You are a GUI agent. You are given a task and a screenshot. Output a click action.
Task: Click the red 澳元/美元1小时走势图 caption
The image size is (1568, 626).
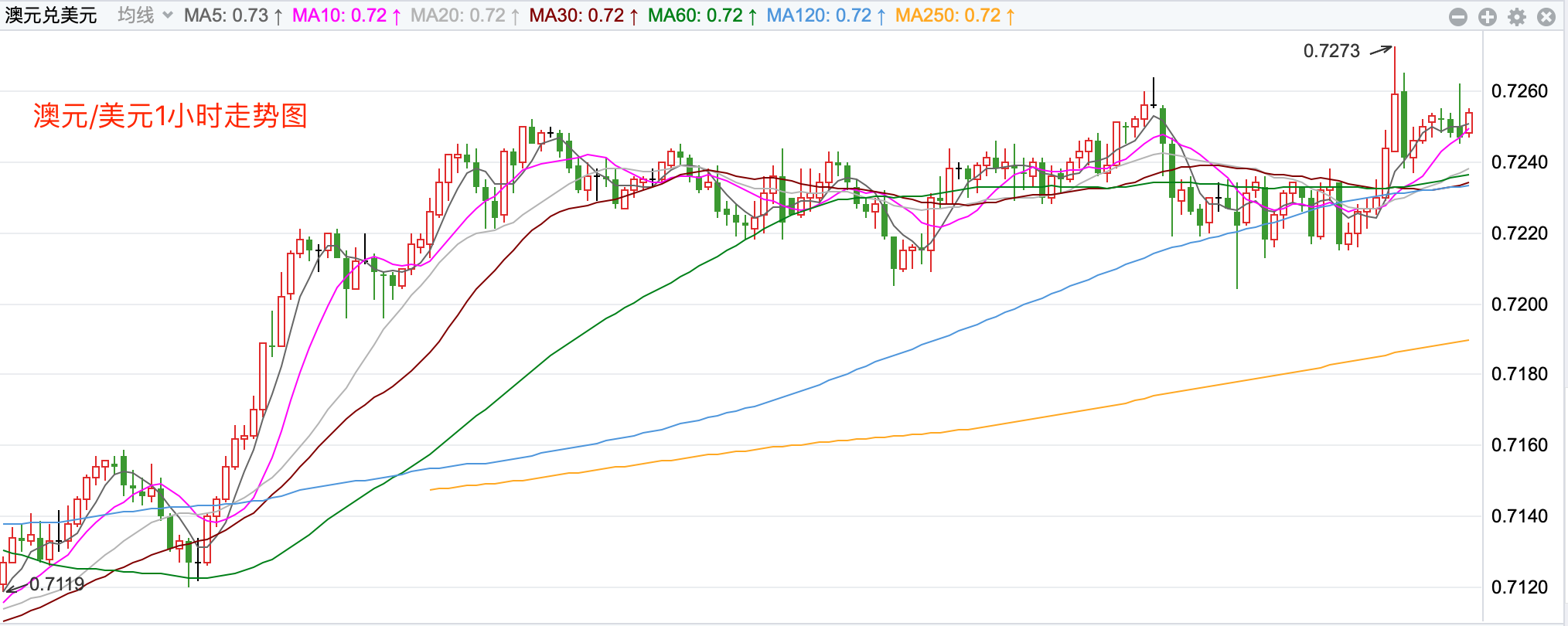170,116
